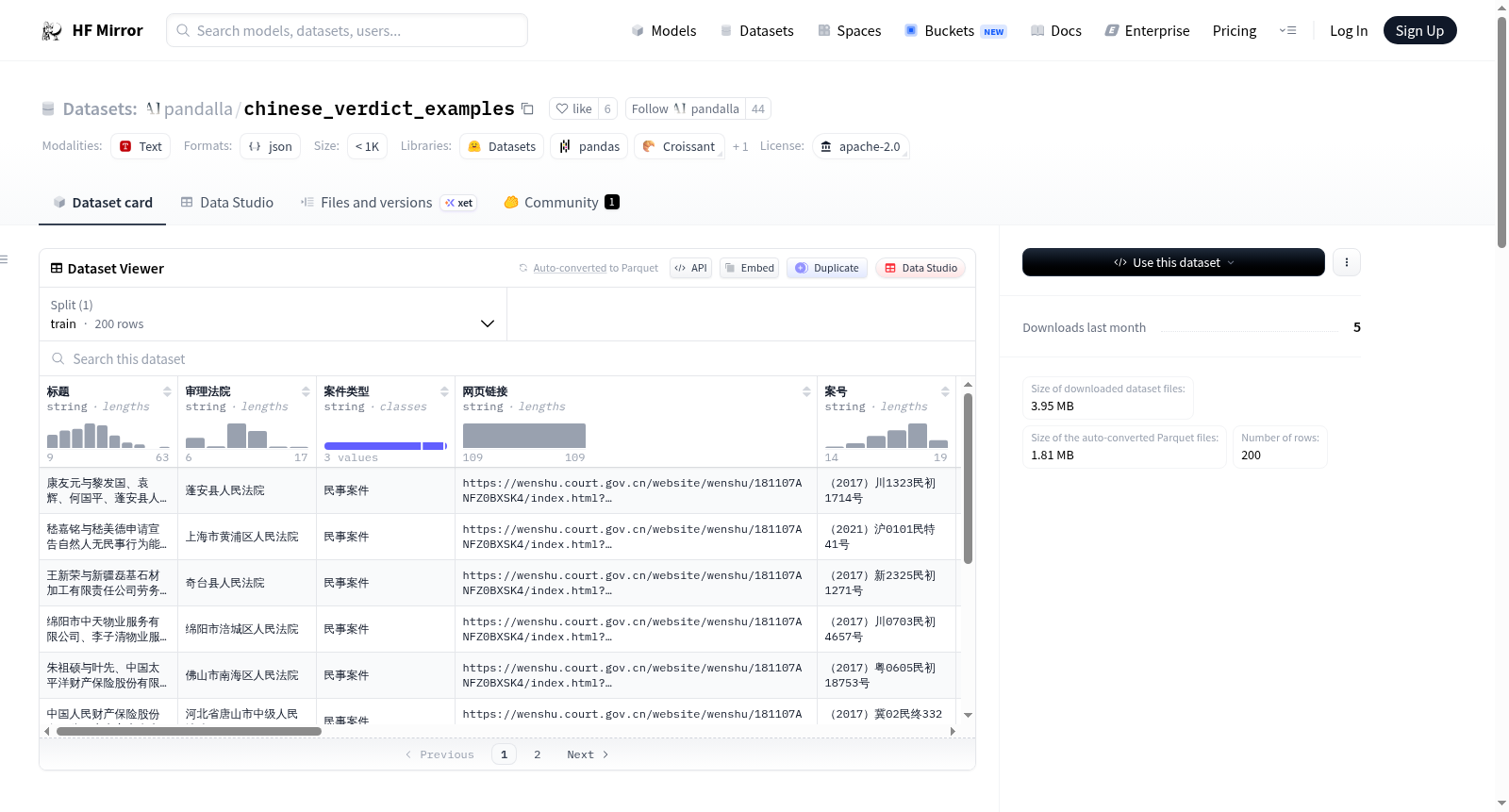Select the 绵阳市涪城区人民法院 cell
This screenshot has height=812, width=1509.
pyautogui.click(x=247, y=629)
